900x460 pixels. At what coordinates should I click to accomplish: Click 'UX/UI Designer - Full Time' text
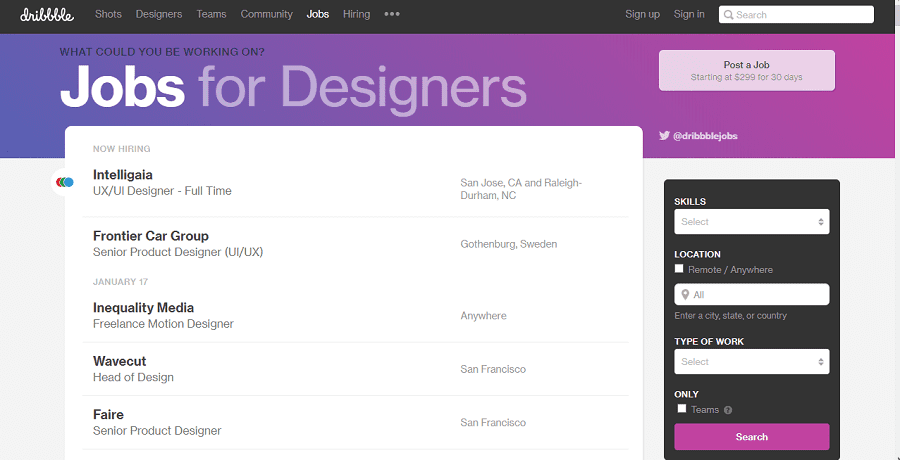tap(162, 191)
